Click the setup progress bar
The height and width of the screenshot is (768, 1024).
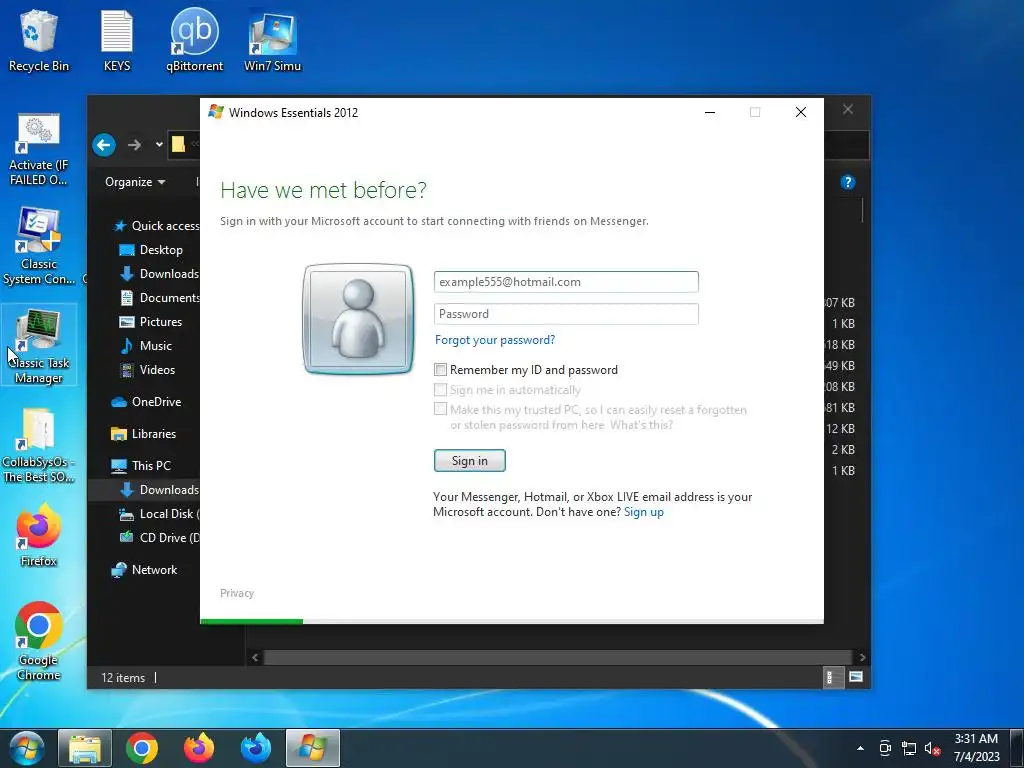click(511, 621)
